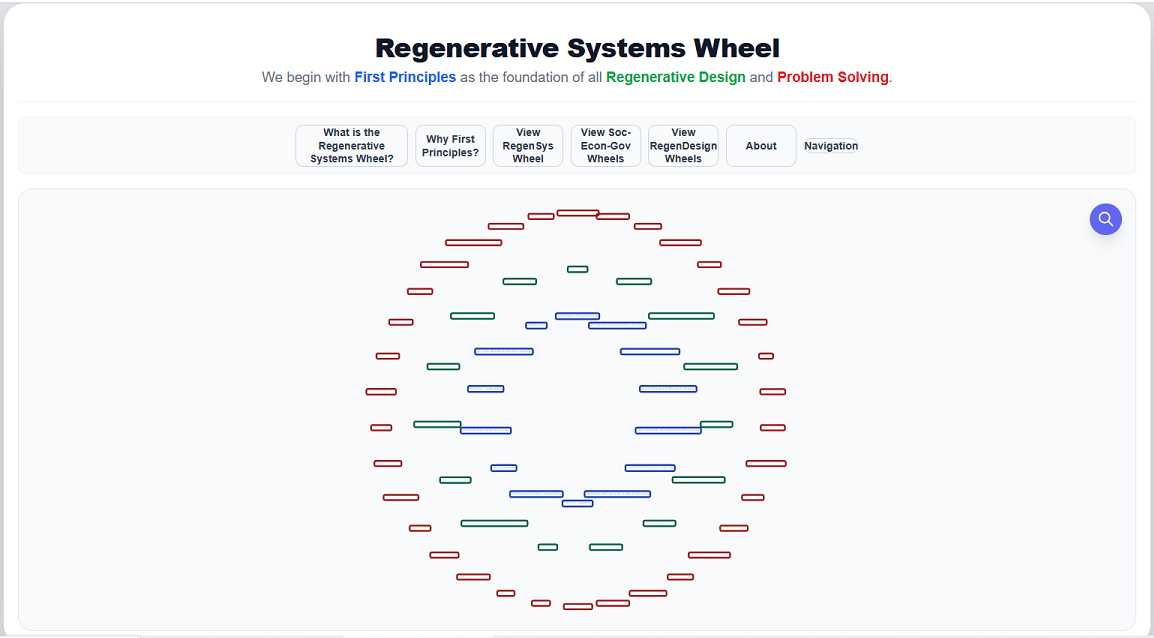Open "What is the Regenerative Systems Wheel?"
Screen dimensions: 1154x638
(x=351, y=146)
